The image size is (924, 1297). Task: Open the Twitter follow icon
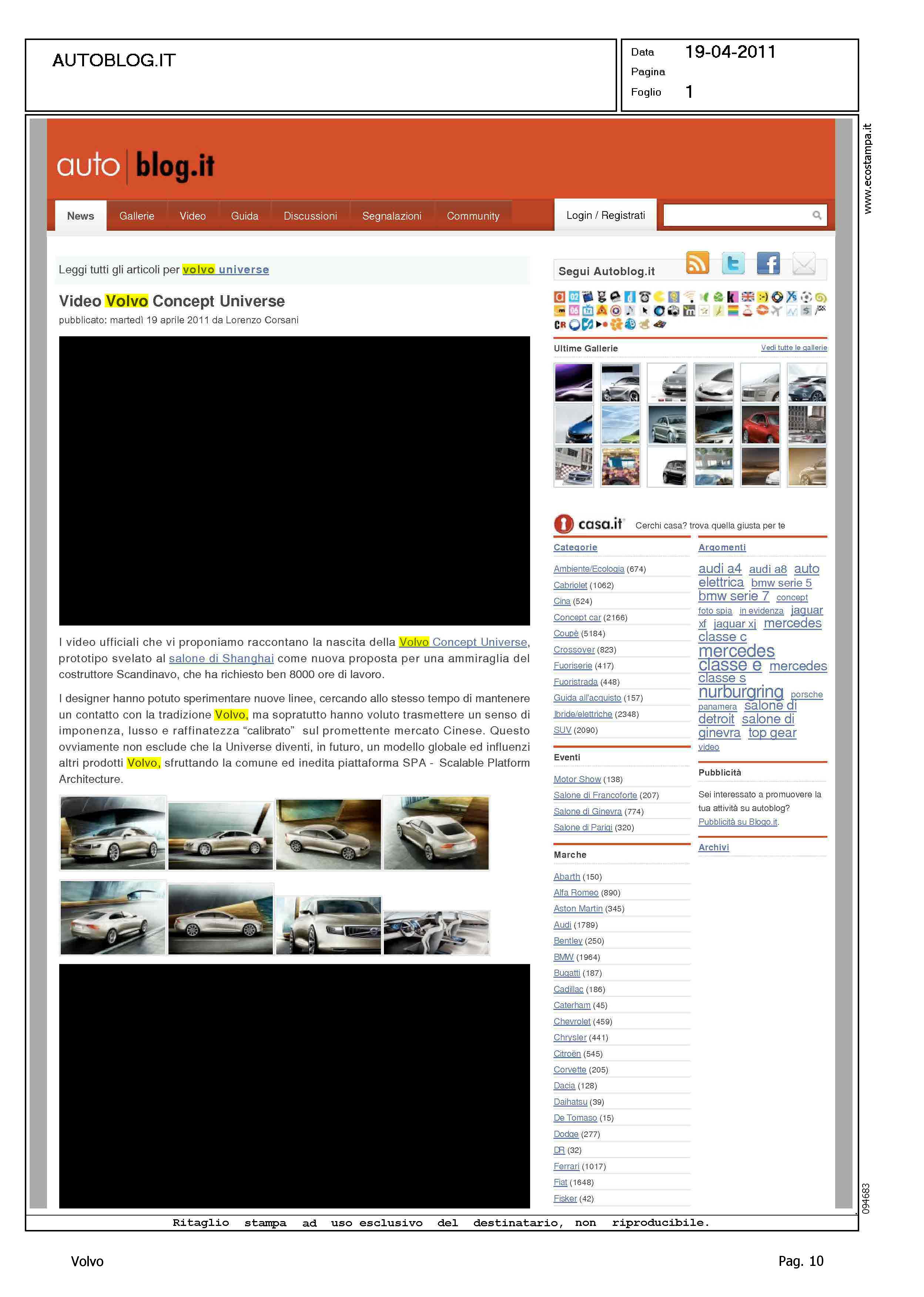pyautogui.click(x=733, y=263)
